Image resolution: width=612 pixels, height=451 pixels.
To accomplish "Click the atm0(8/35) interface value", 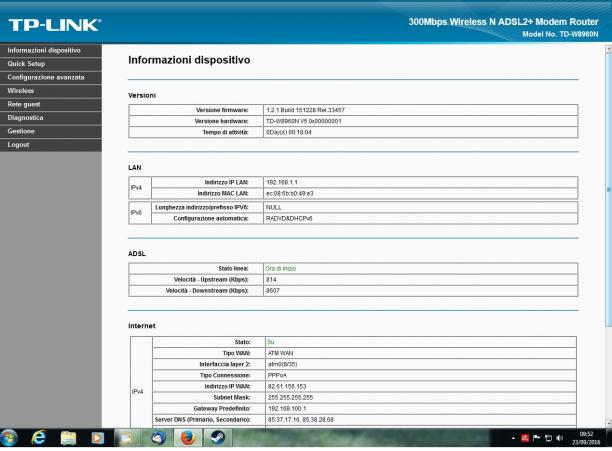I will 283,364.
